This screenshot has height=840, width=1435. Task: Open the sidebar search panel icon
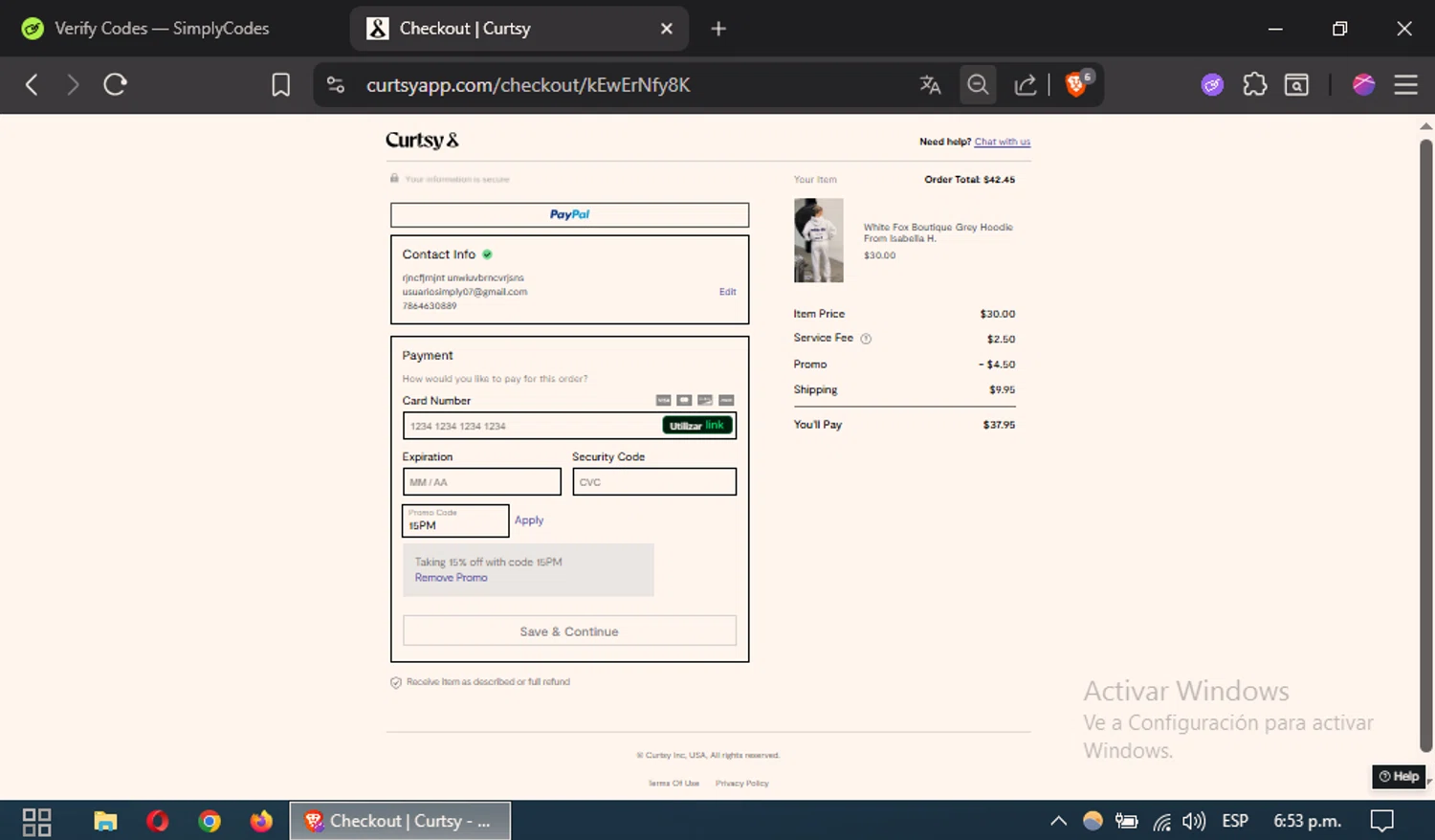[x=1296, y=85]
